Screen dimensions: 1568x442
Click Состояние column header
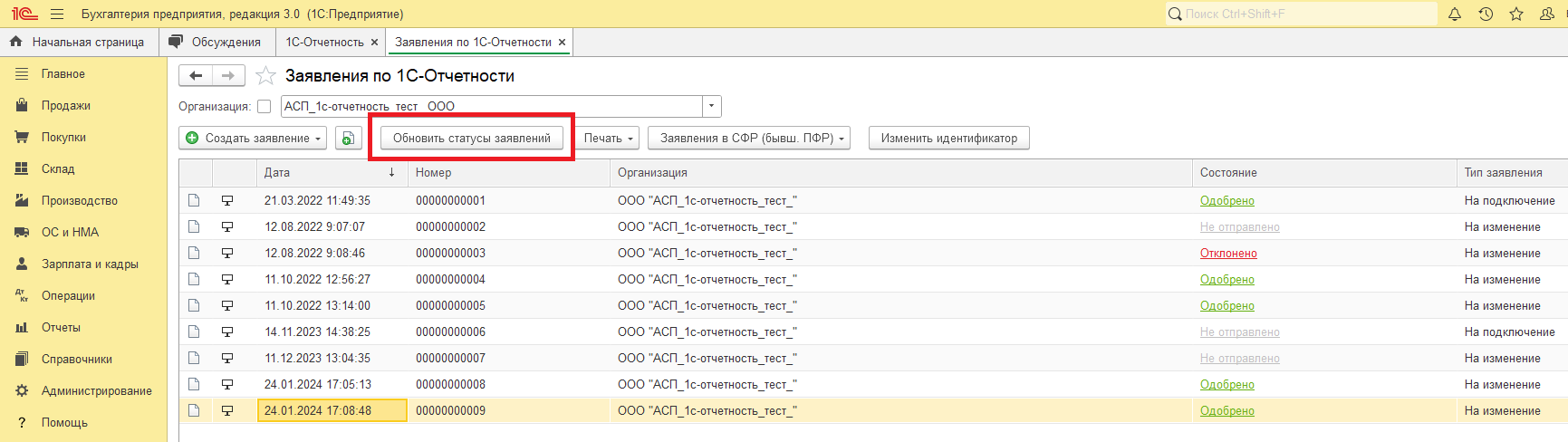[x=1324, y=172]
